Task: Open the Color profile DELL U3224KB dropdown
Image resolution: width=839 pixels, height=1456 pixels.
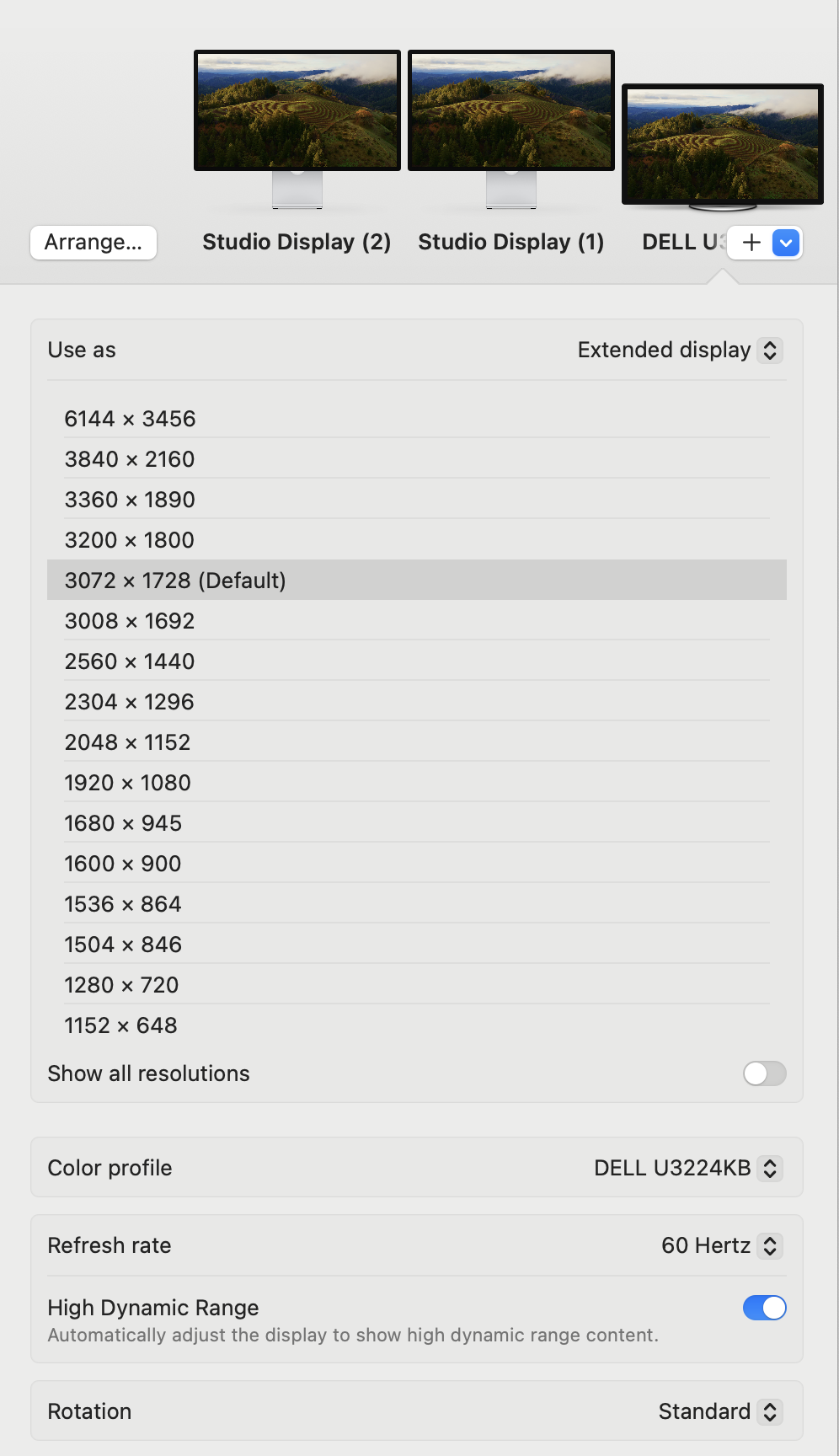Action: (688, 1168)
